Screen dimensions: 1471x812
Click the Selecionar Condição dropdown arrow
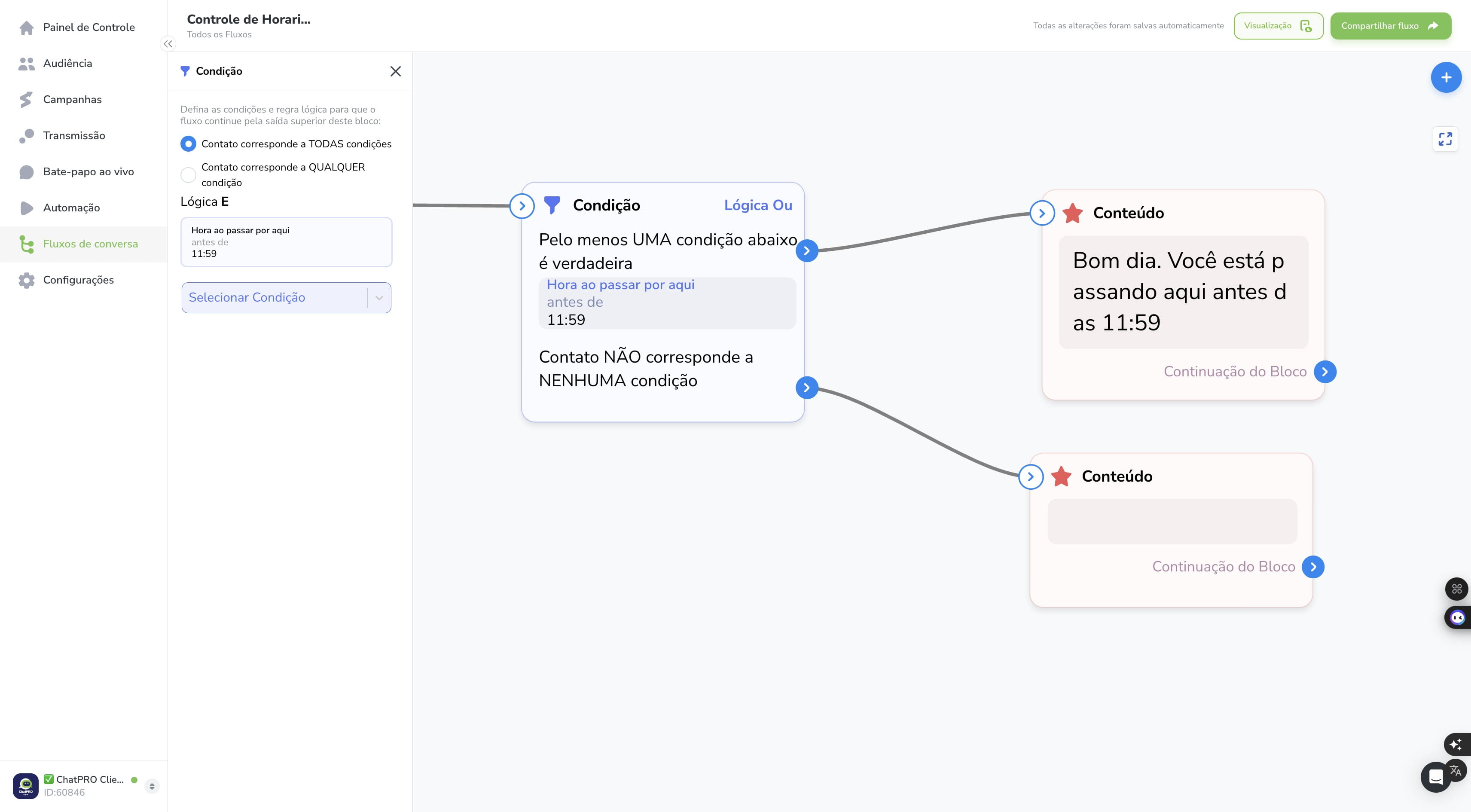tap(379, 297)
